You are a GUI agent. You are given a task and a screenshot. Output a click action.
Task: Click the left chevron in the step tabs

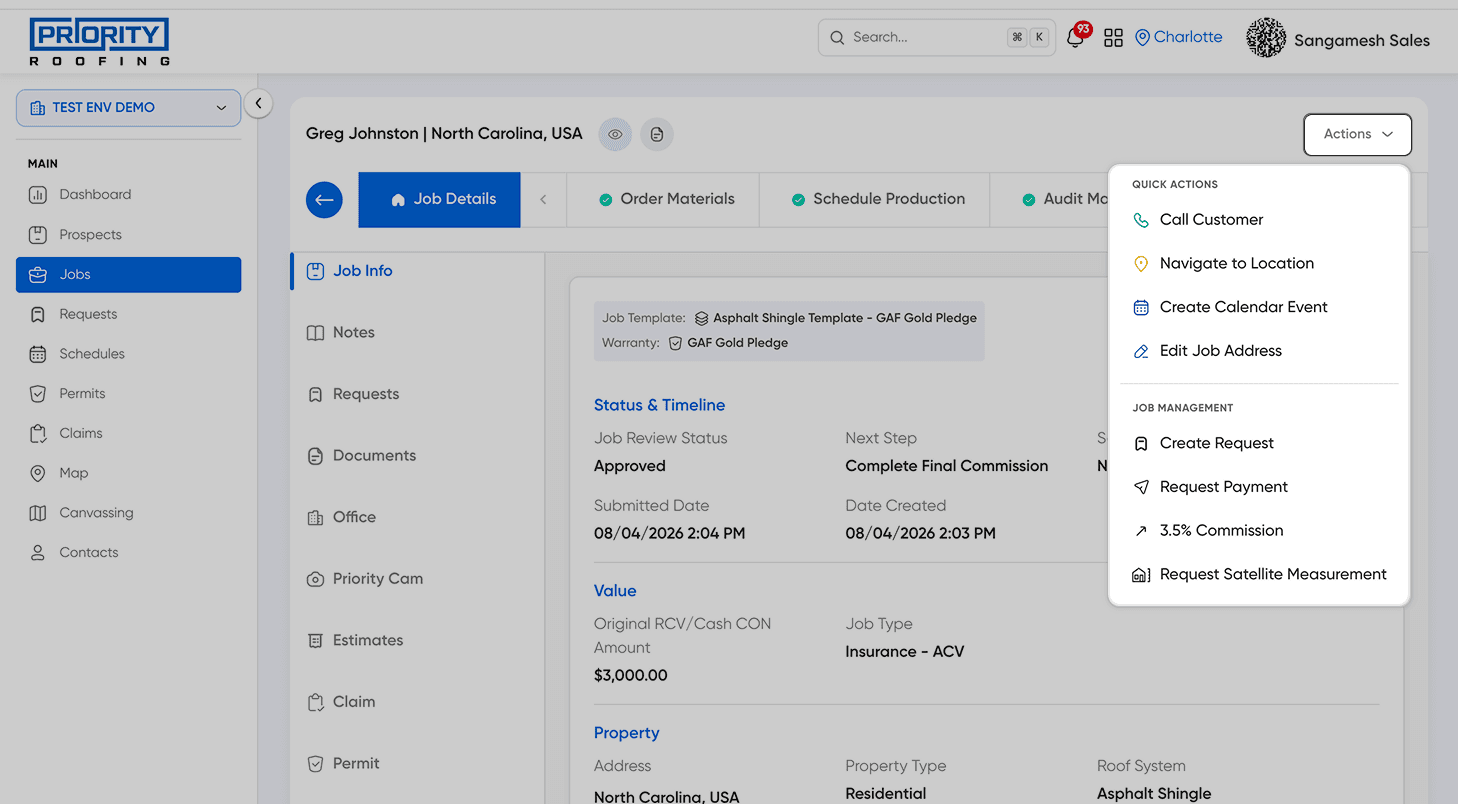[543, 200]
